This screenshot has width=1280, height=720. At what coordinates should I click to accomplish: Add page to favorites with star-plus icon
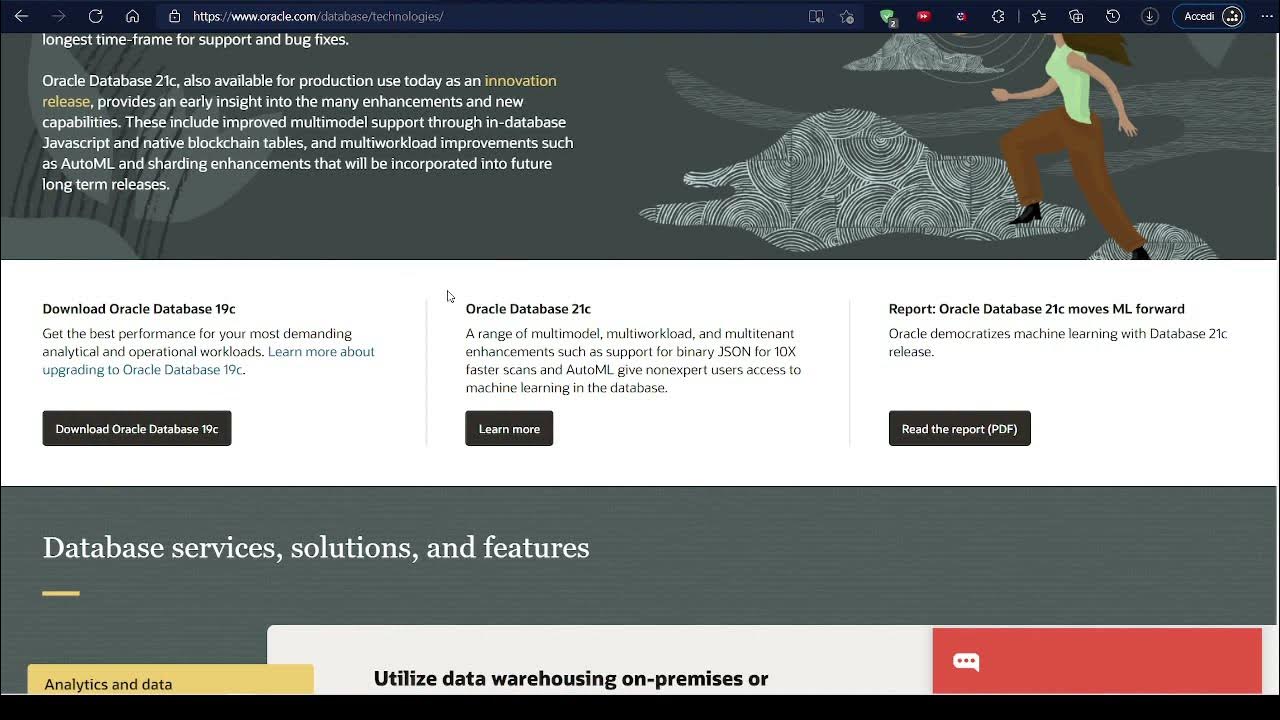pos(847,16)
